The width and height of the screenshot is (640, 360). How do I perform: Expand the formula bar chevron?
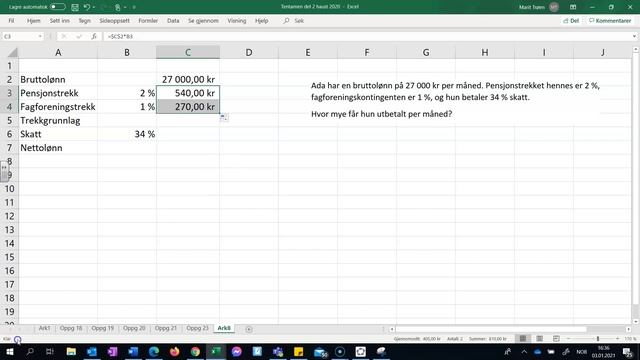(x=634, y=36)
